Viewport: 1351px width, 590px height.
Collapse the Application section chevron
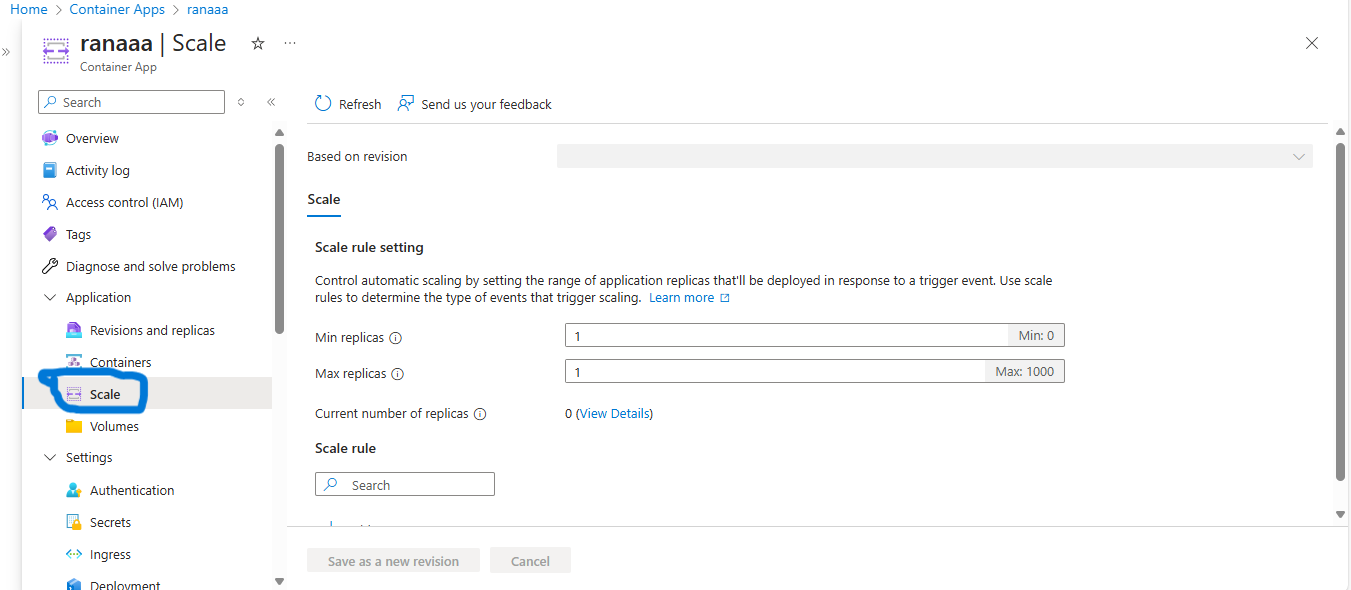pos(50,297)
